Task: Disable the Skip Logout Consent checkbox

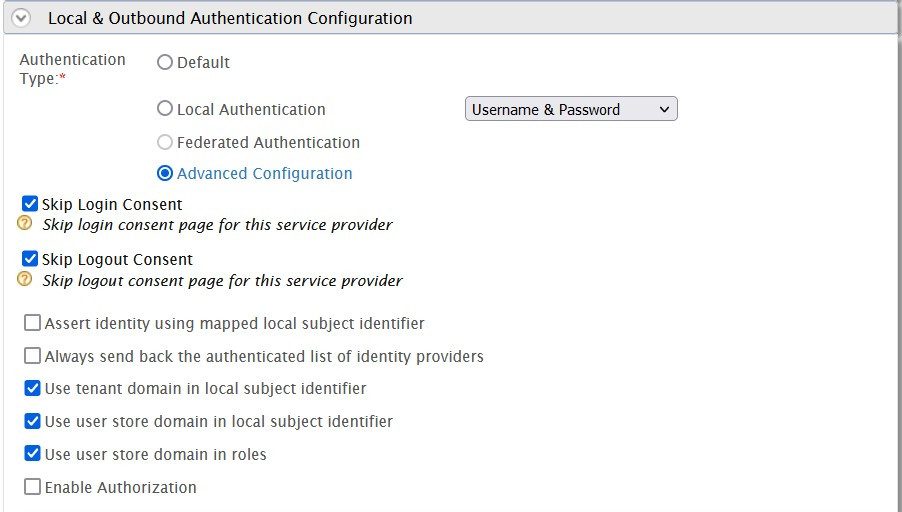Action: (x=30, y=259)
